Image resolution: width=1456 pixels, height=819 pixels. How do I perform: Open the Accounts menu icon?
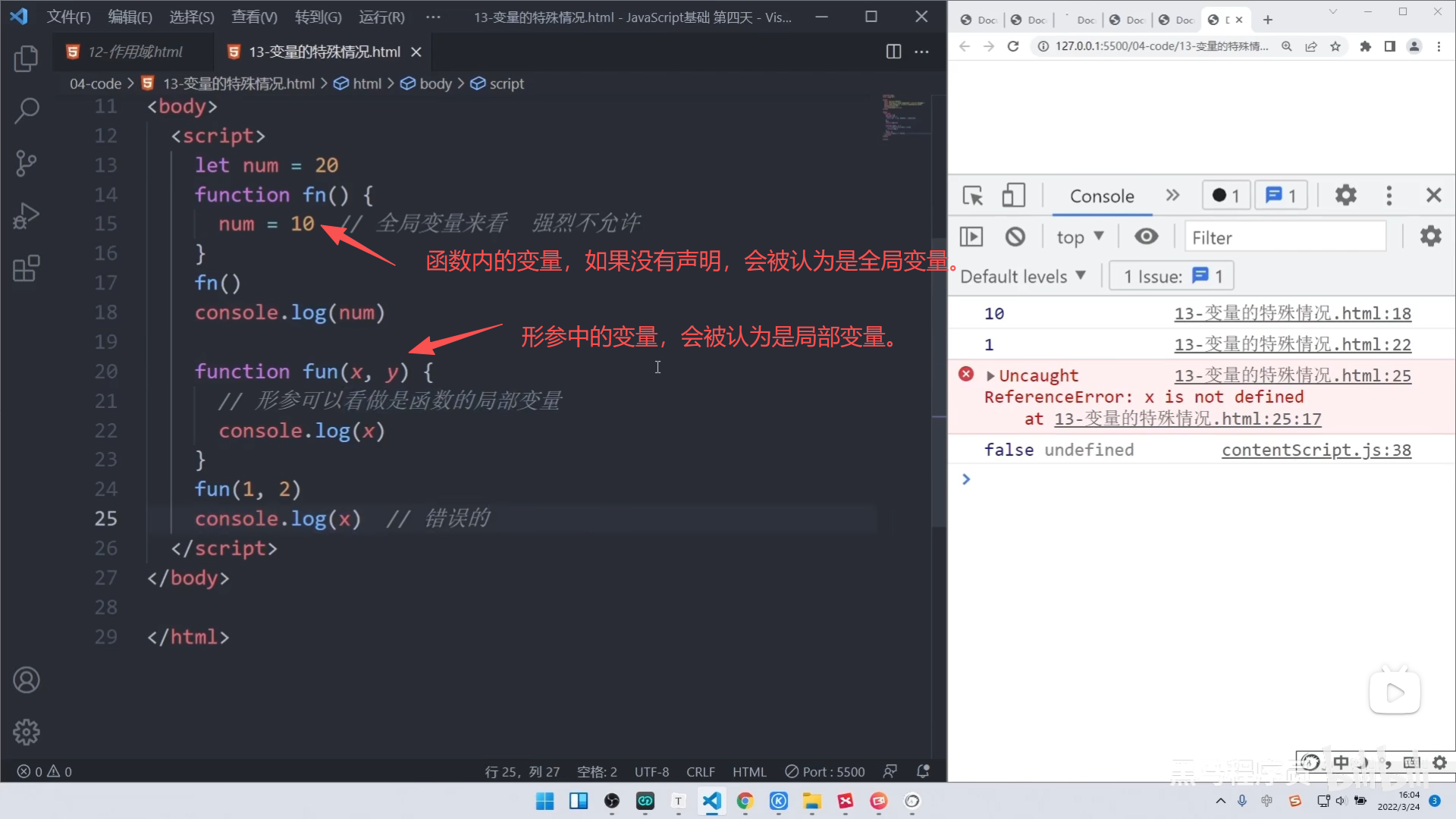27,680
